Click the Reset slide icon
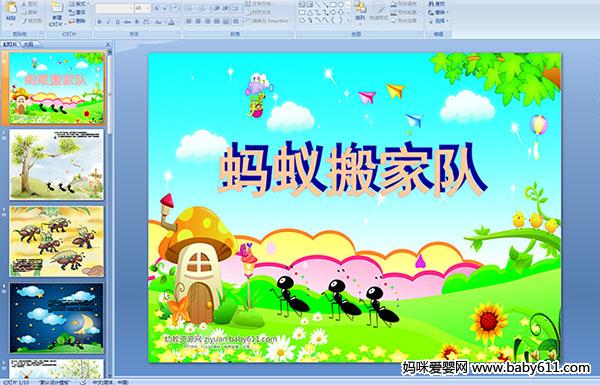Viewport: 600px width, 385px height. [x=78, y=12]
